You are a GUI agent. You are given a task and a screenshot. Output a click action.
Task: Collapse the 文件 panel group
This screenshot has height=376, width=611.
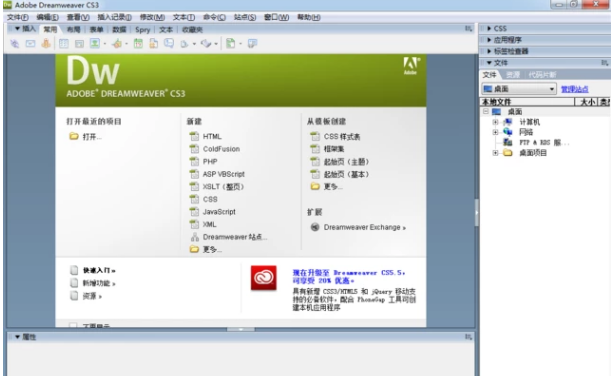[489, 63]
